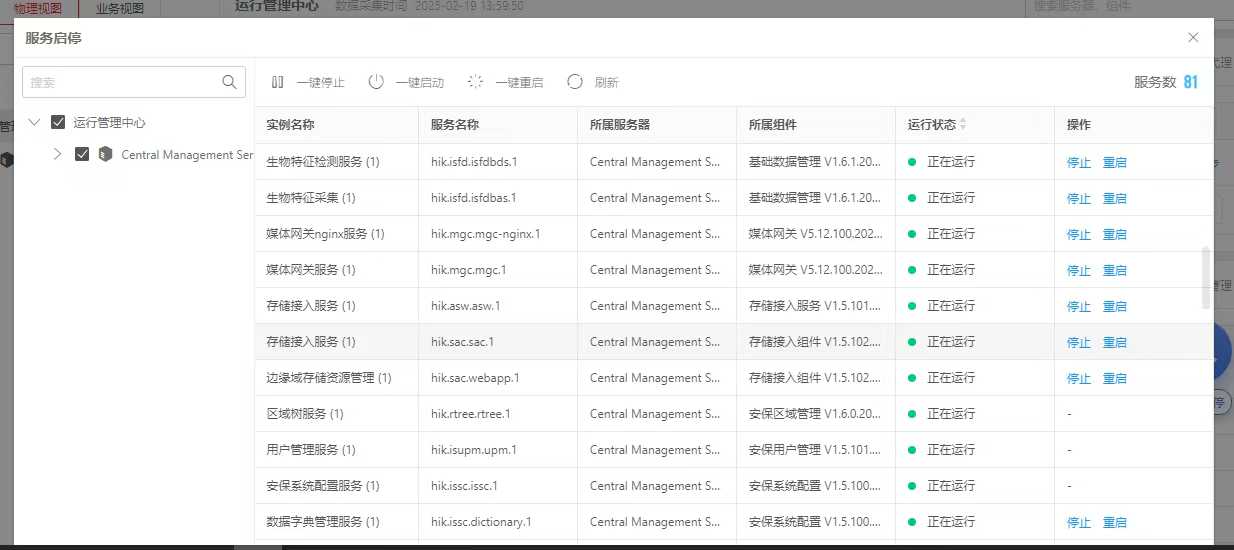Viewport: 1234px width, 550px height.
Task: Restart the 生物特征检测服务 service
Action: (x=1115, y=162)
